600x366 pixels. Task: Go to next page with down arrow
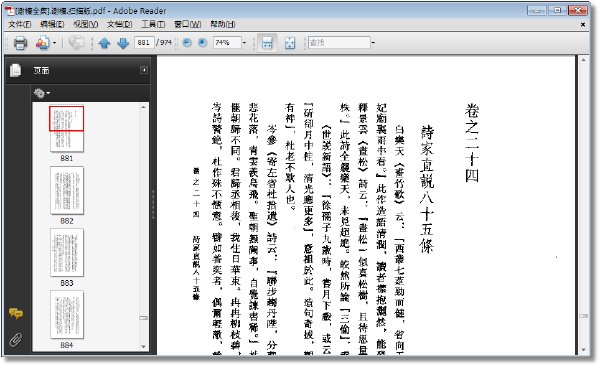123,43
